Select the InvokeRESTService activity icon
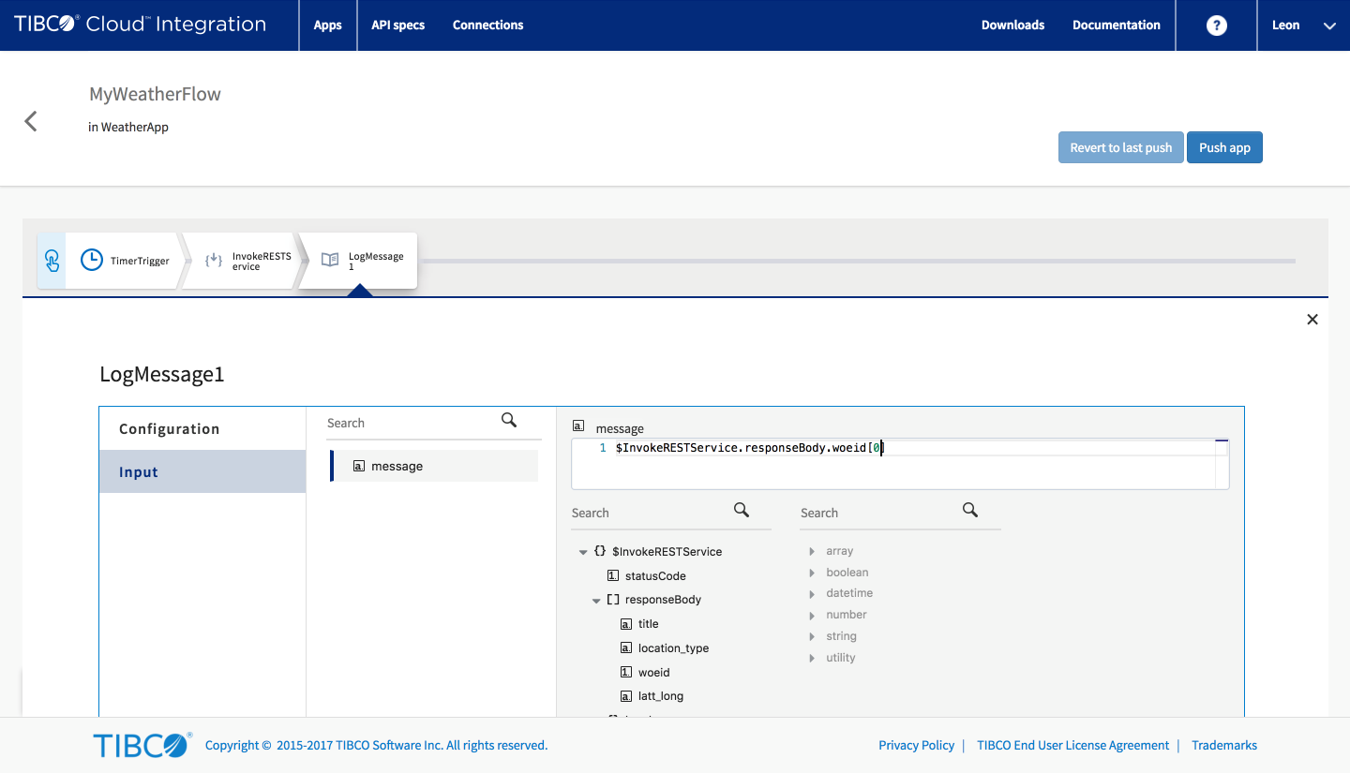1350x773 pixels. 214,260
